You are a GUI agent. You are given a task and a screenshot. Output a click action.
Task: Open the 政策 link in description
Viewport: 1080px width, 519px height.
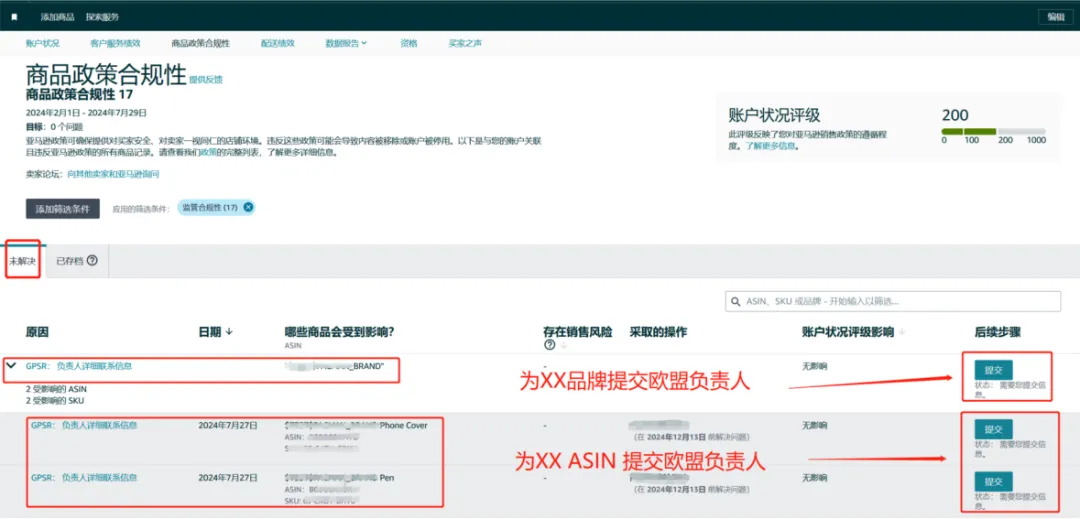pos(208,153)
